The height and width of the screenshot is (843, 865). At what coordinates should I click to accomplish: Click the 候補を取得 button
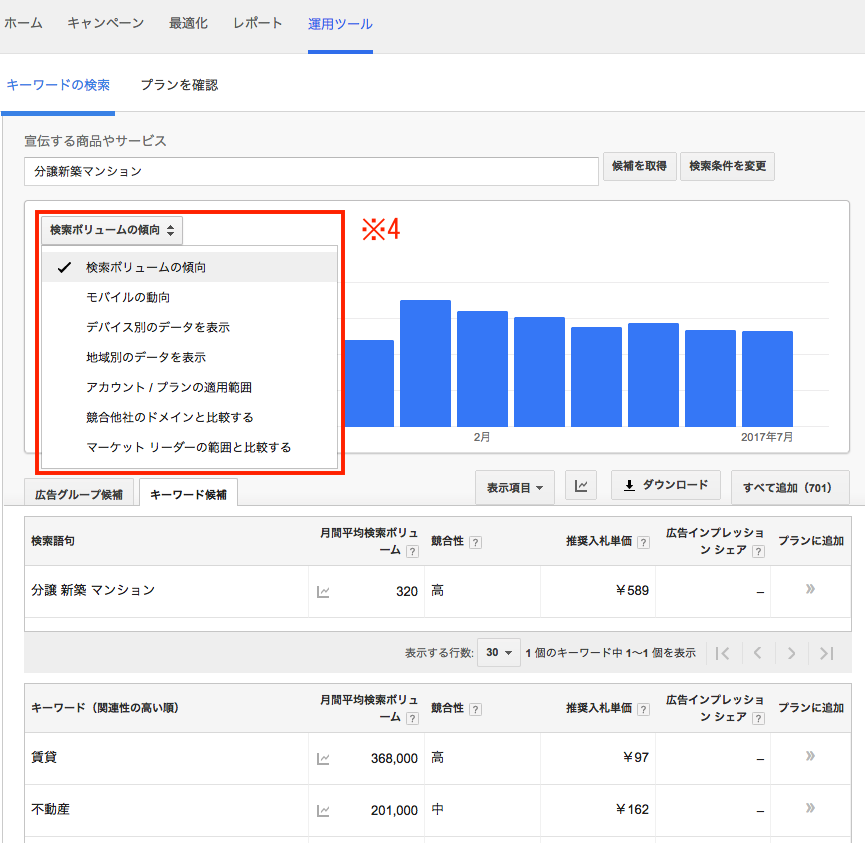tap(639, 166)
